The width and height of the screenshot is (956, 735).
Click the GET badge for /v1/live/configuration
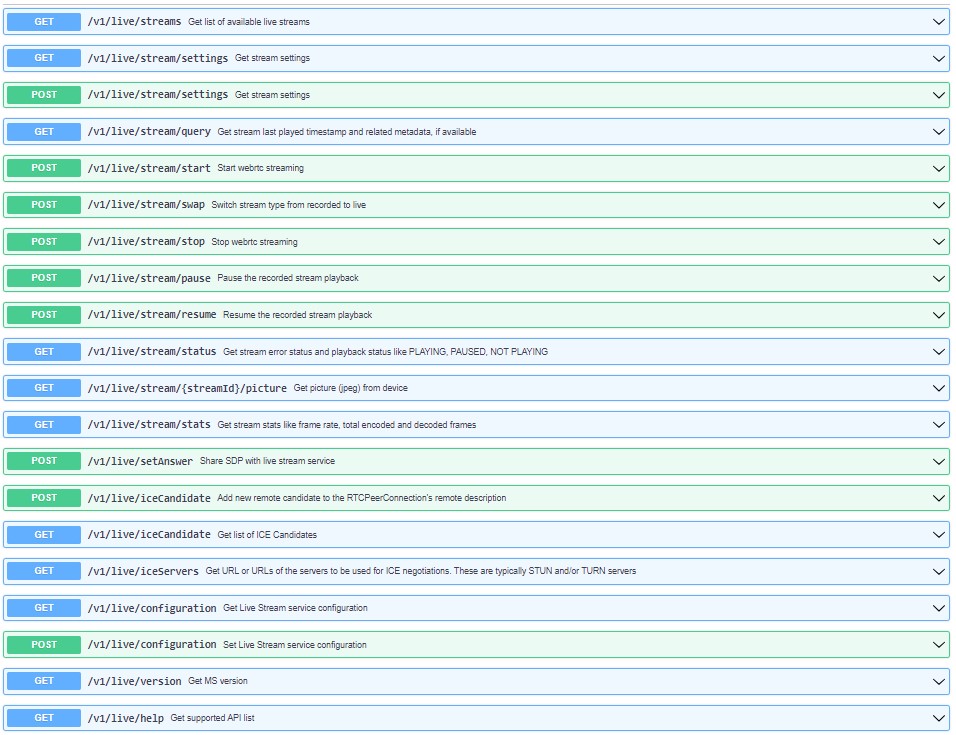44,608
